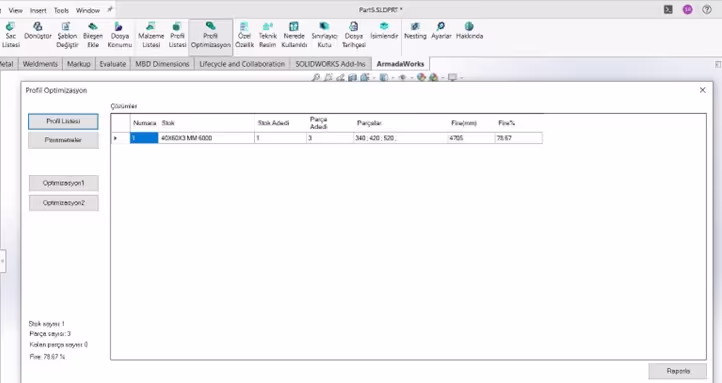Click the view settings monitor icon
Image resolution: width=722 pixels, height=383 pixels.
pyautogui.click(x=453, y=77)
